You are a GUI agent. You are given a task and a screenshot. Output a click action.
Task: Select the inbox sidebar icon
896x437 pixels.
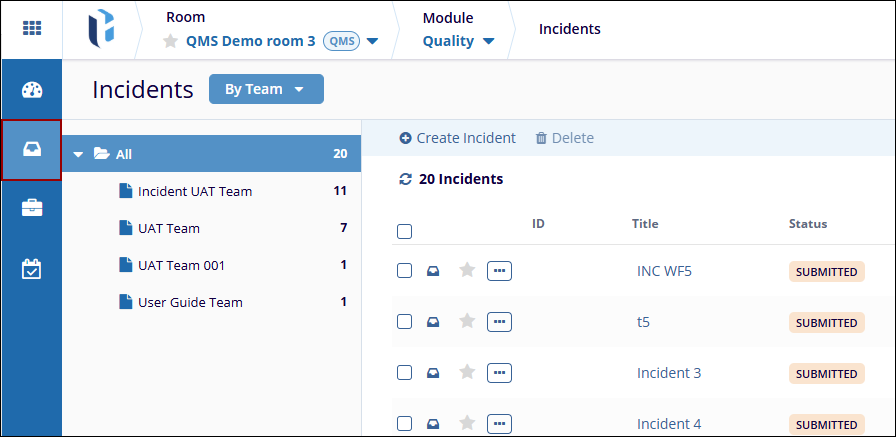(32, 150)
